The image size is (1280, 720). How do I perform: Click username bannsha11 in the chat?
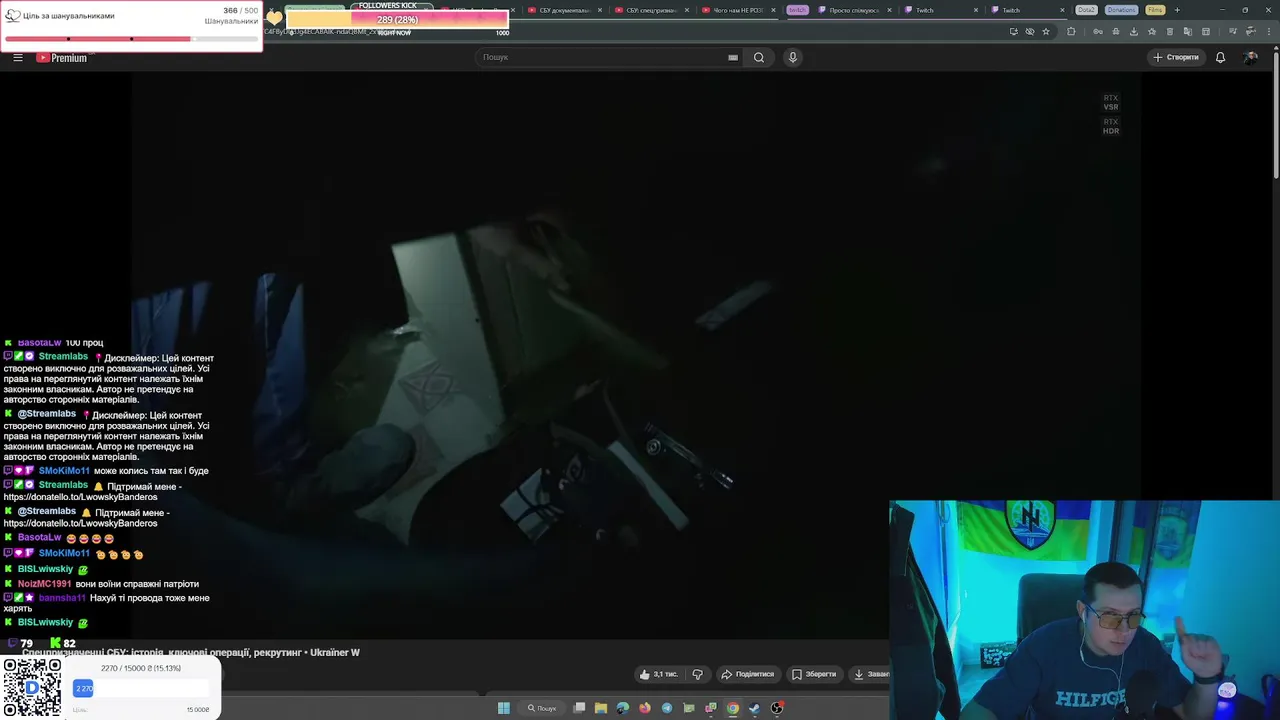tap(62, 598)
